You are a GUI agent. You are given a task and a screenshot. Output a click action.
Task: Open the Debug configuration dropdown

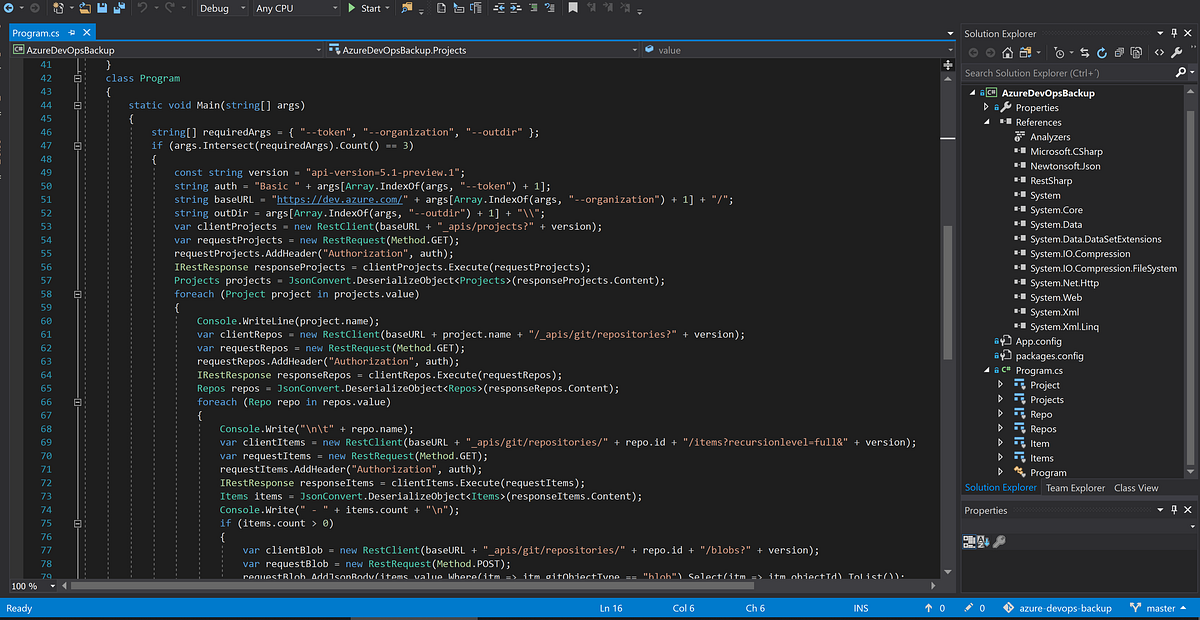222,8
